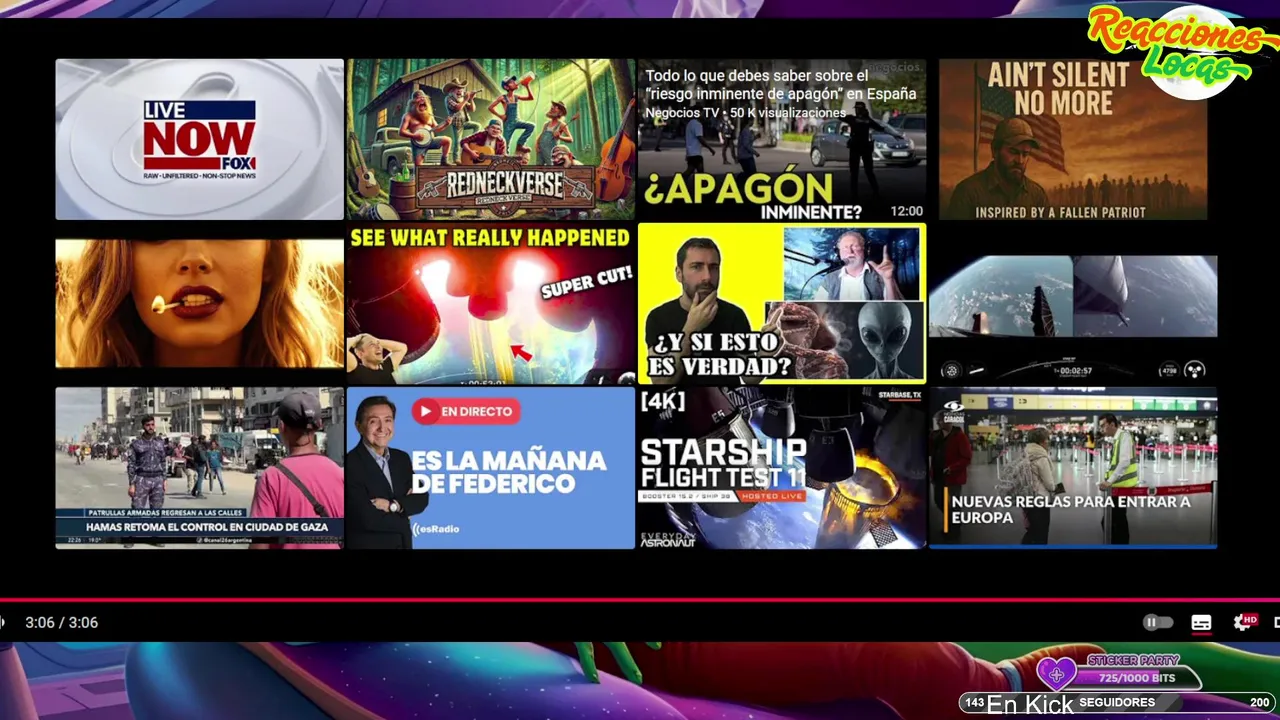Open the Starship Flight Test 11 video
This screenshot has height=720, width=1280.
click(782, 468)
